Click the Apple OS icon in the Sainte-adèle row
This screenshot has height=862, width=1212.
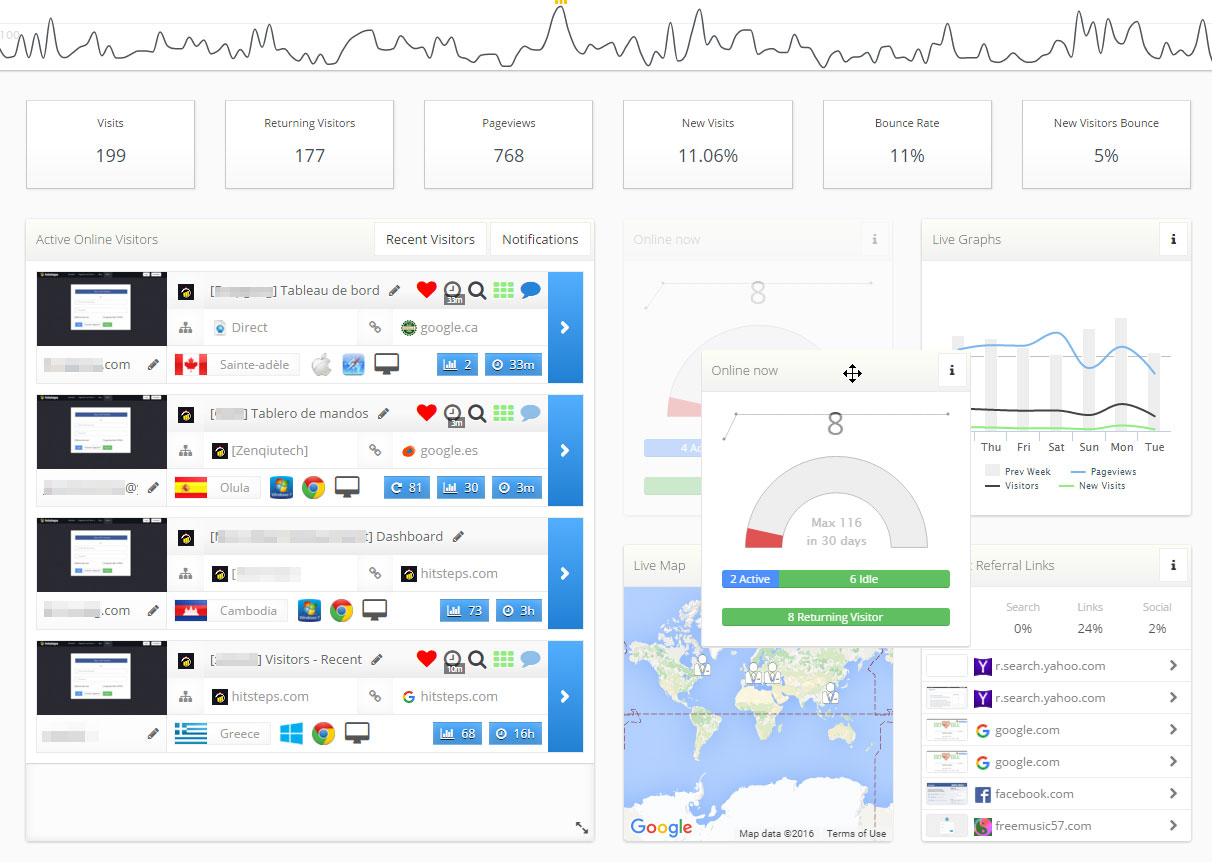321,364
